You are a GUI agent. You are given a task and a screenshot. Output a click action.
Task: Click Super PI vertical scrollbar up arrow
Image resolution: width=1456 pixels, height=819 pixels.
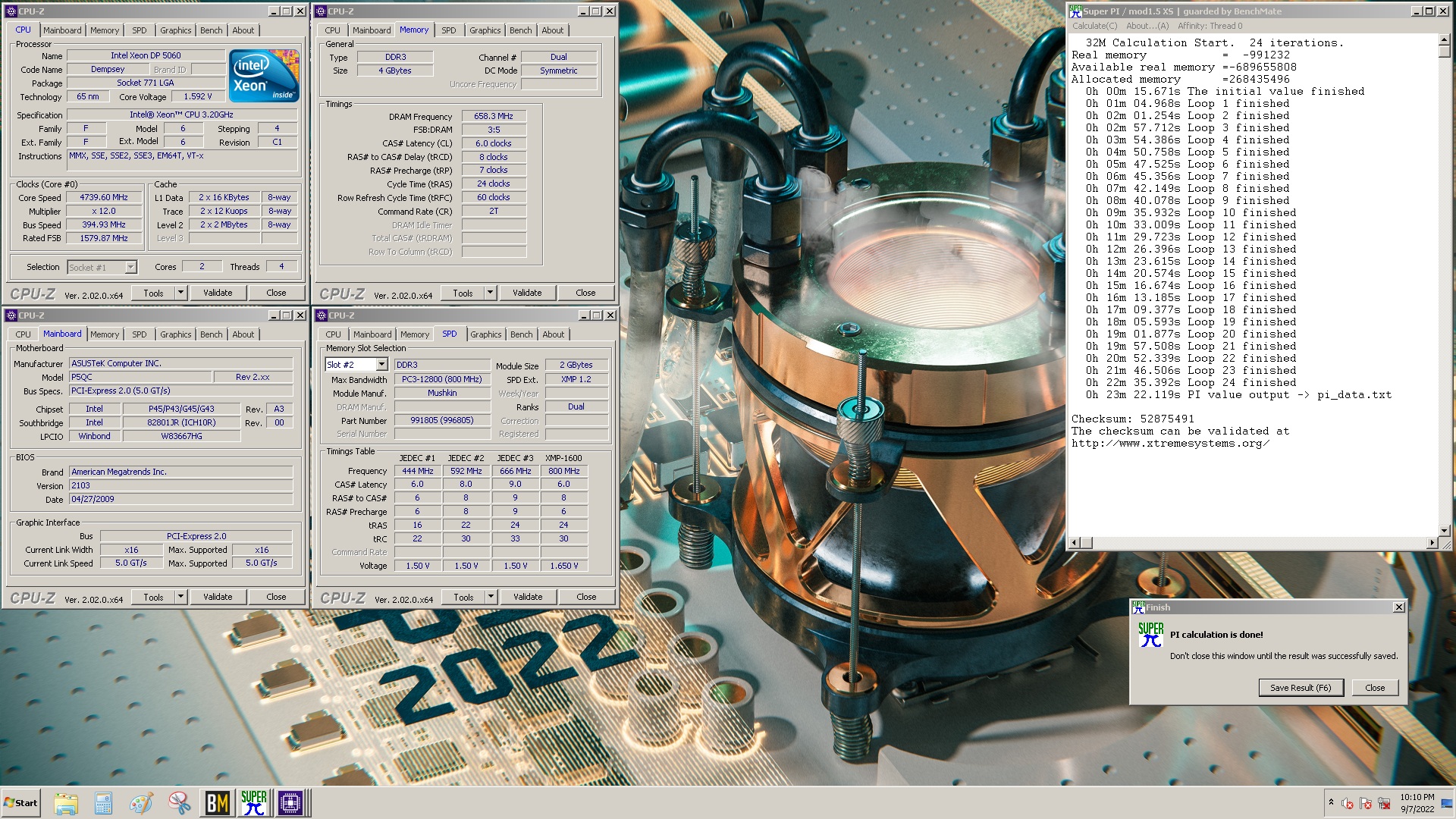point(1444,40)
